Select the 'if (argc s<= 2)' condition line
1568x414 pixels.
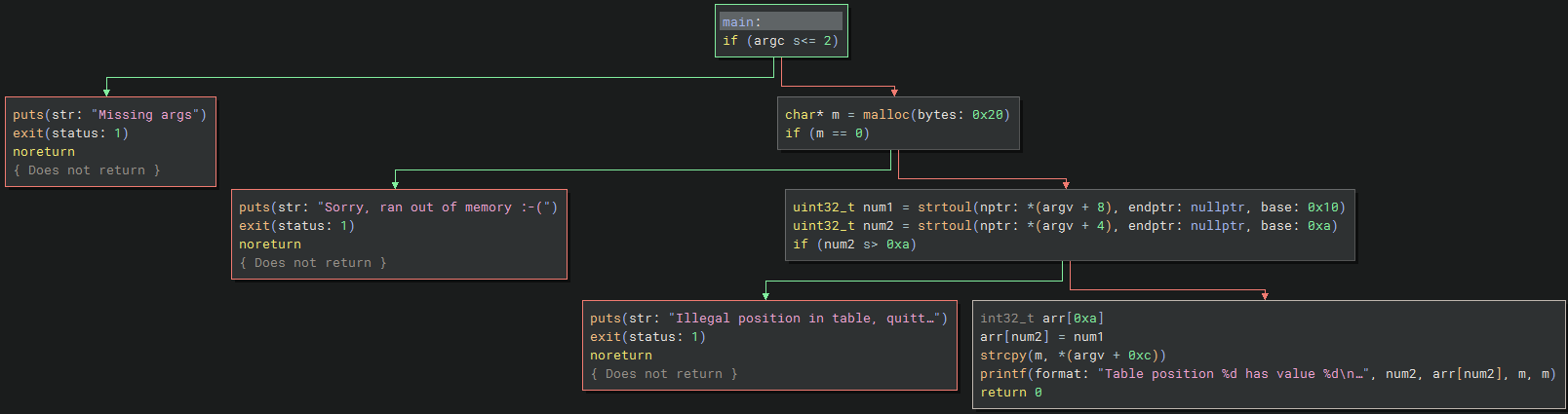(780, 41)
